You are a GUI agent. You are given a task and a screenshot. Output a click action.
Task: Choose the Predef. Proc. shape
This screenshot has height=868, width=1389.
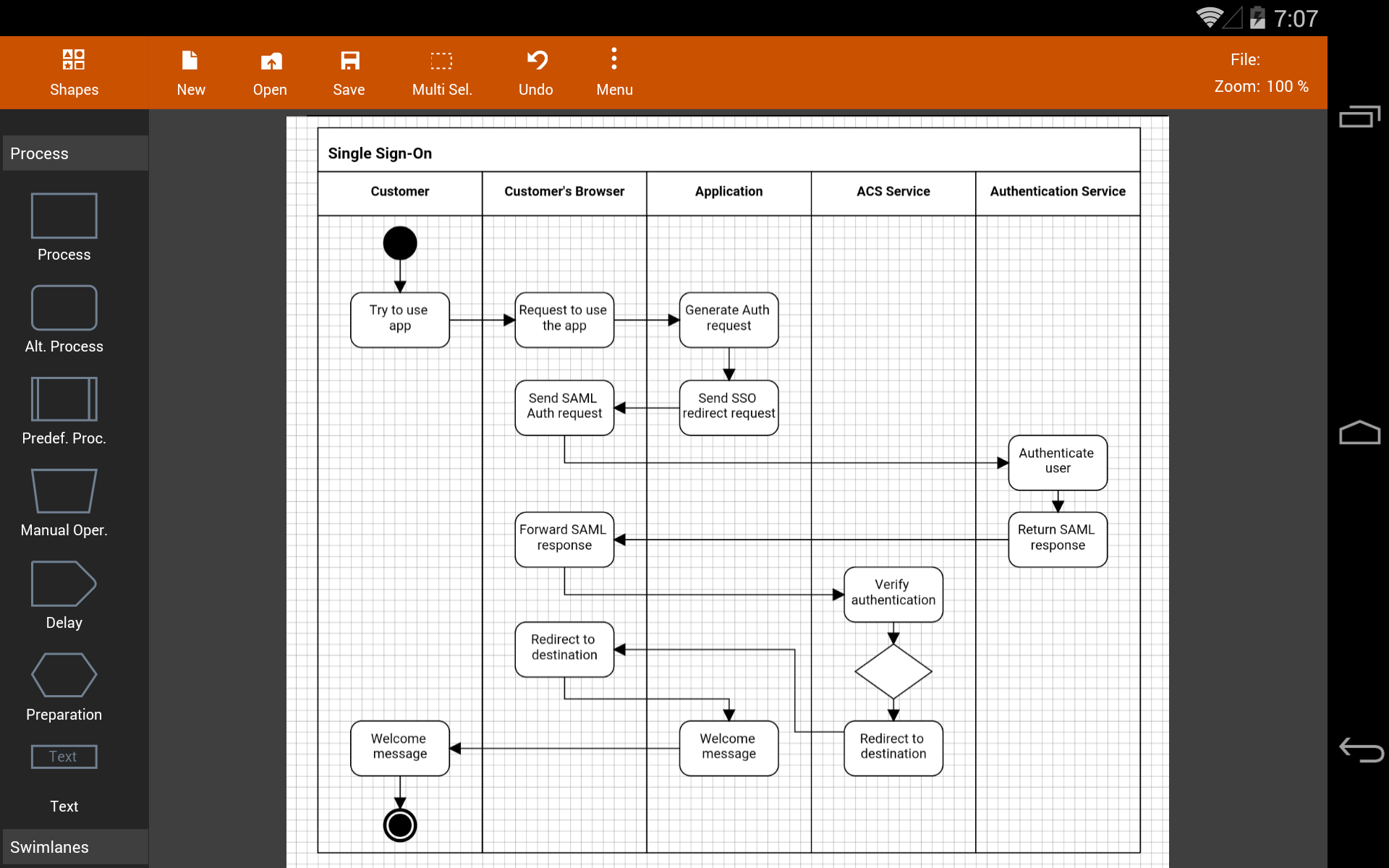pyautogui.click(x=64, y=399)
